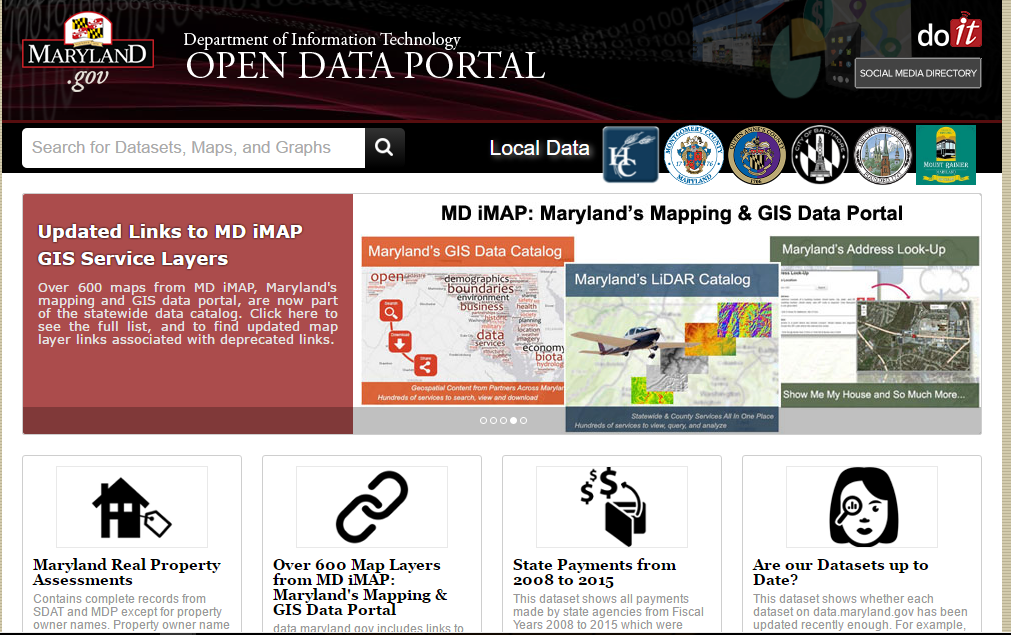The image size is (1011, 635).
Task: Open Over 600 Map Layers link
Action: point(360,587)
